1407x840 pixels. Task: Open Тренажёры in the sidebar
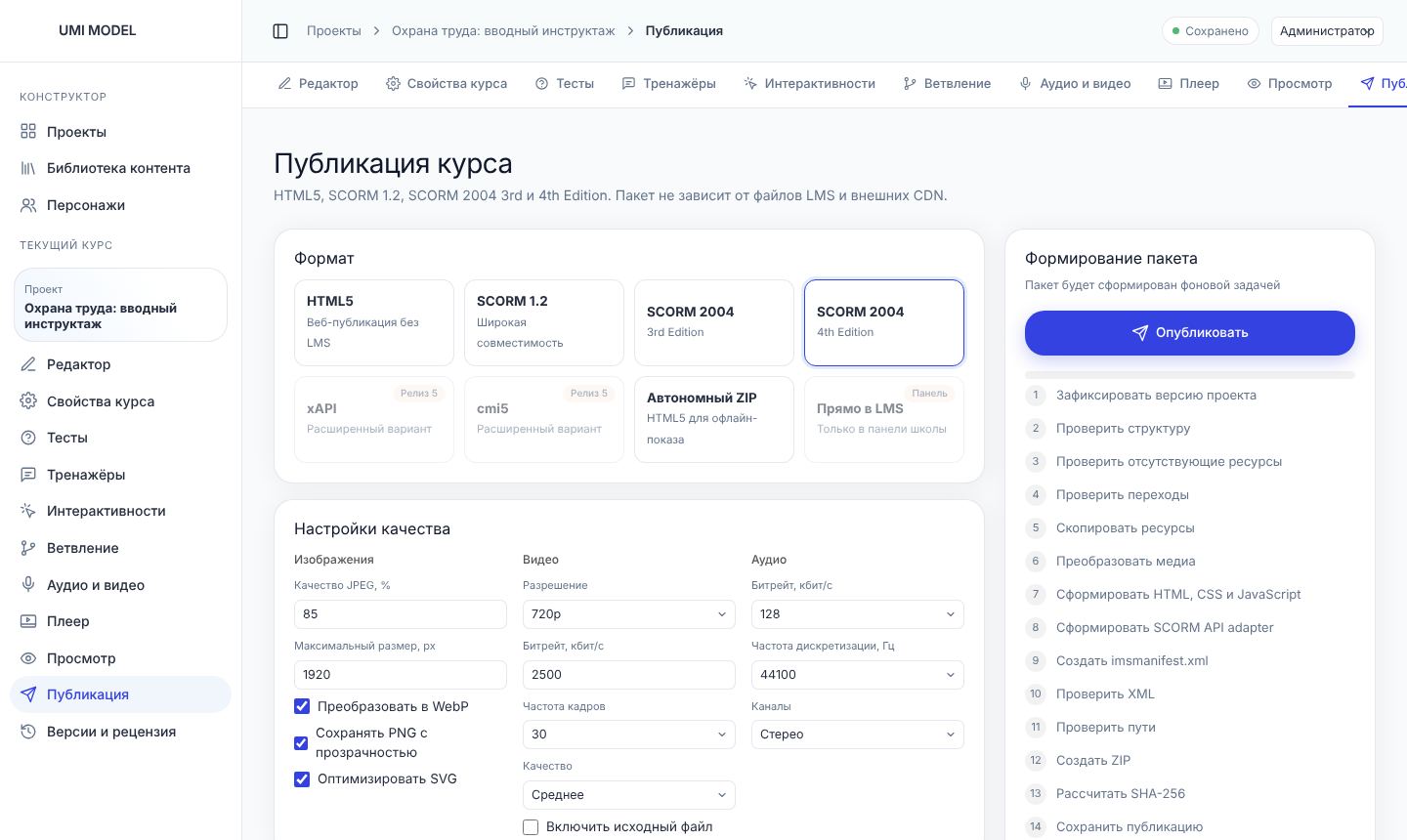(120, 475)
